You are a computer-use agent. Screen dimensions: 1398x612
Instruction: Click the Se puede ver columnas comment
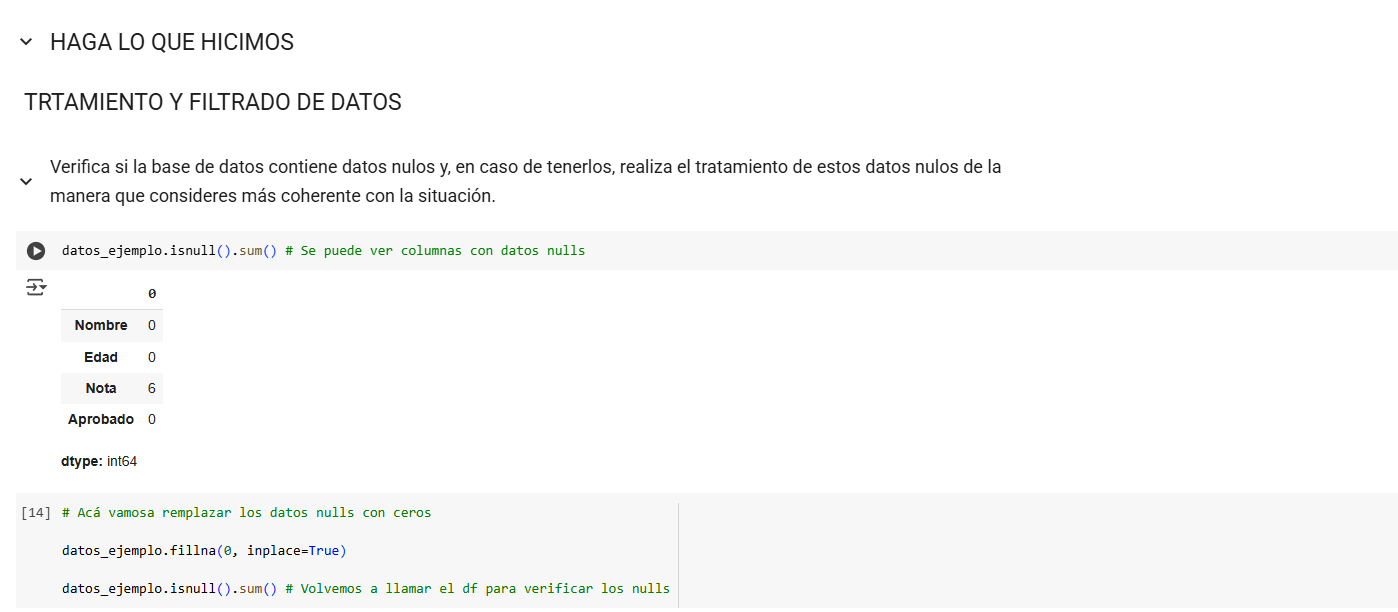coord(435,251)
